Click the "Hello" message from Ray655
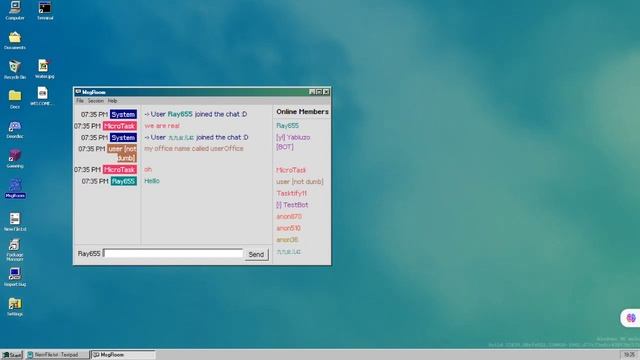 (x=152, y=181)
